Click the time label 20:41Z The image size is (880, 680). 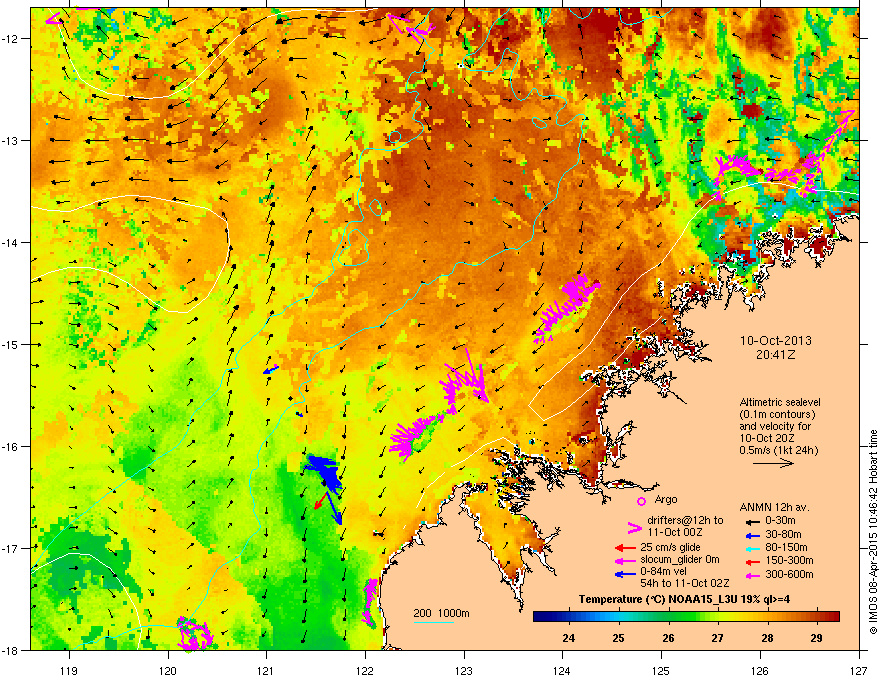point(776,355)
